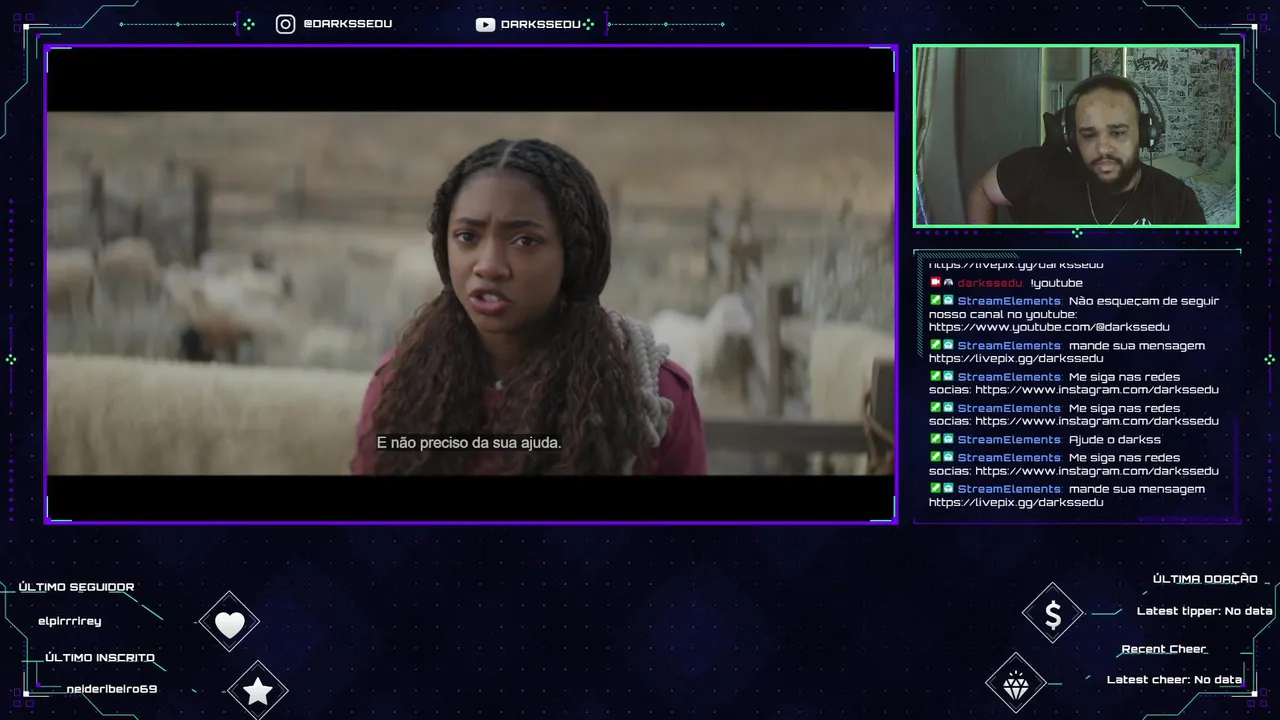Click 'Latest cheer: No data' text

coord(1174,680)
